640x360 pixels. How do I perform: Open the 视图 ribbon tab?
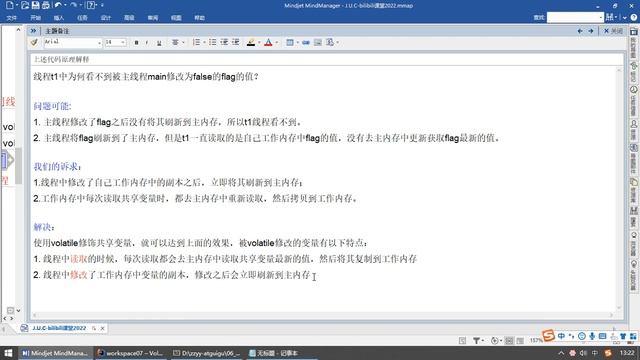pos(176,18)
